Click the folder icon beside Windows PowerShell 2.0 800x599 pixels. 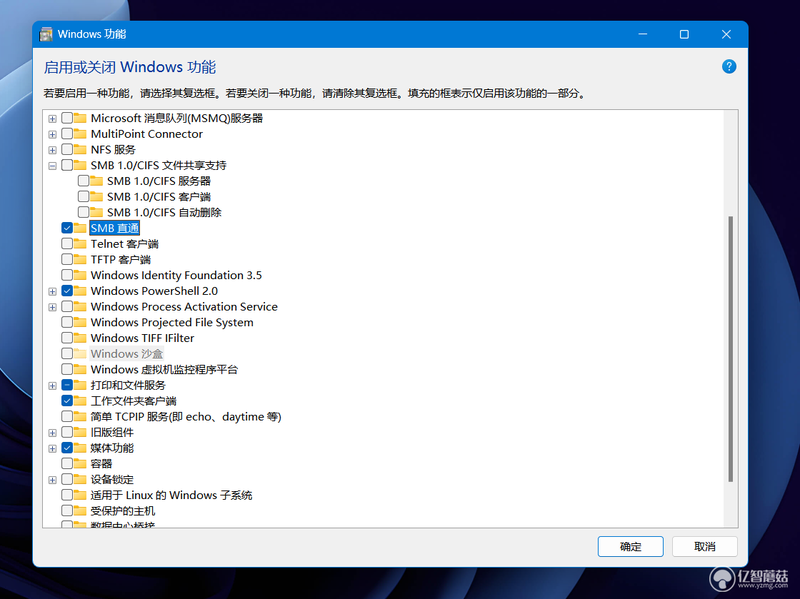pos(80,291)
